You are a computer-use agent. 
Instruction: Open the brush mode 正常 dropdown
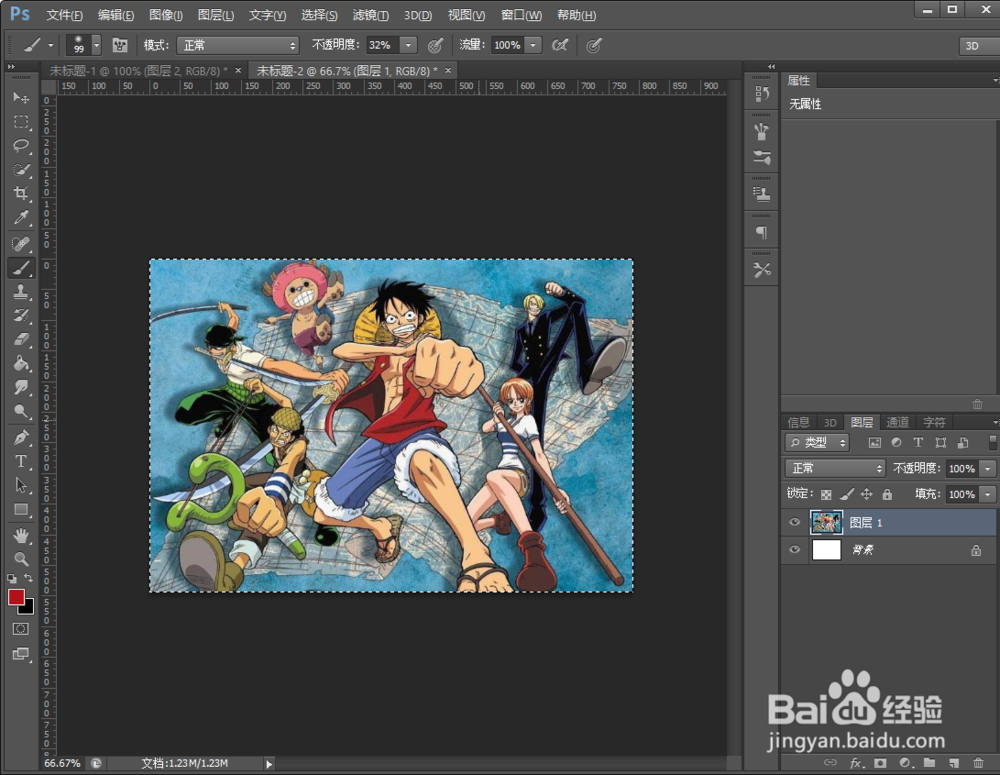click(x=238, y=45)
